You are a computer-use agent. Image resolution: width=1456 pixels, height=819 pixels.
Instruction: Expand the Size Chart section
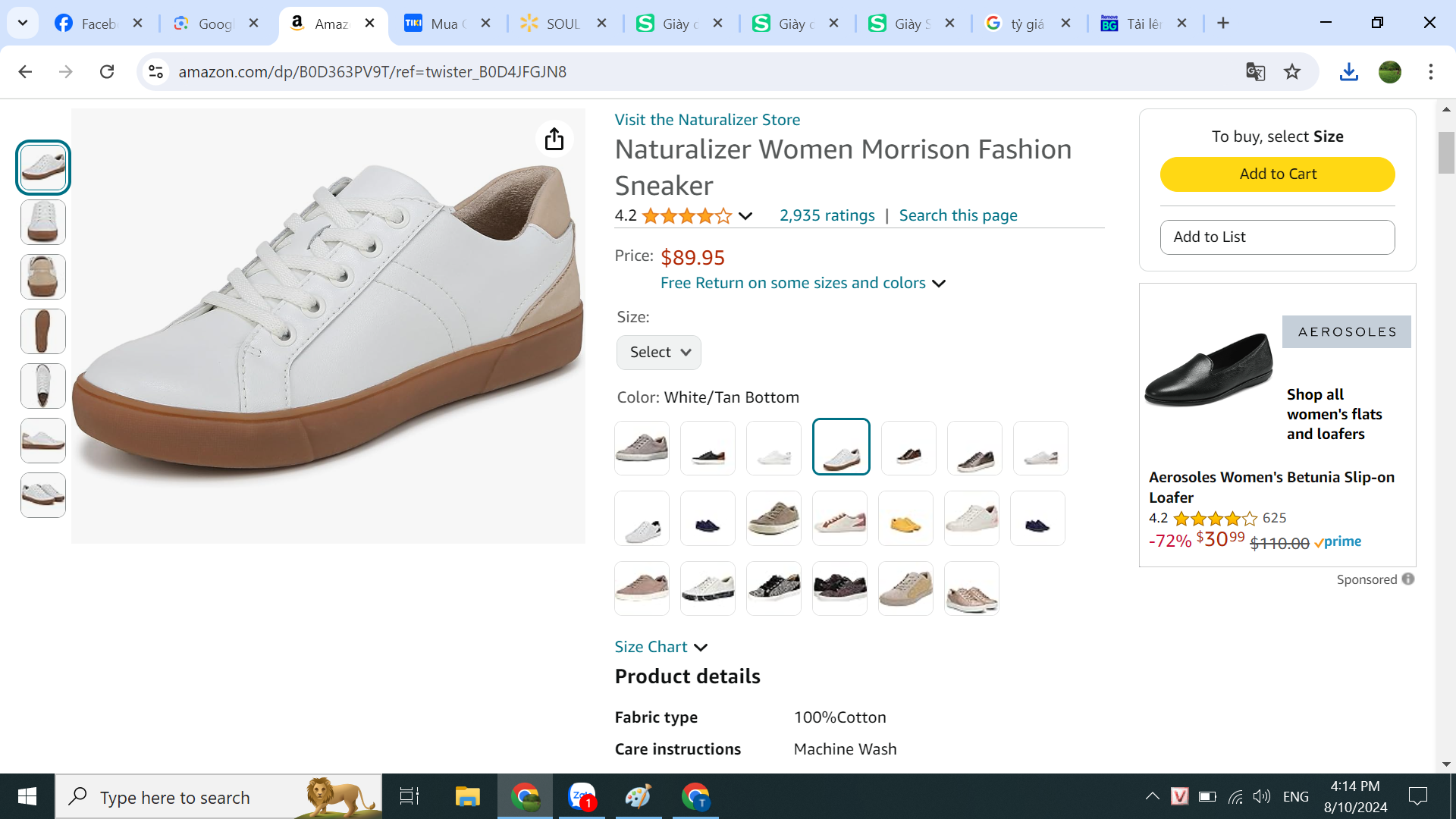tap(661, 647)
